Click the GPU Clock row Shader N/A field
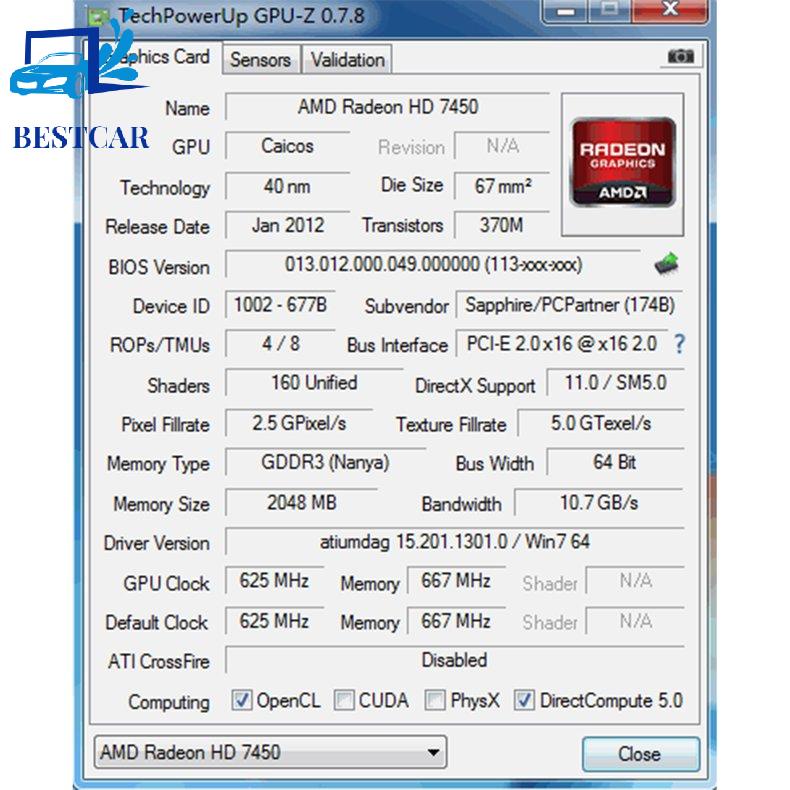This screenshot has height=790, width=790. [635, 581]
